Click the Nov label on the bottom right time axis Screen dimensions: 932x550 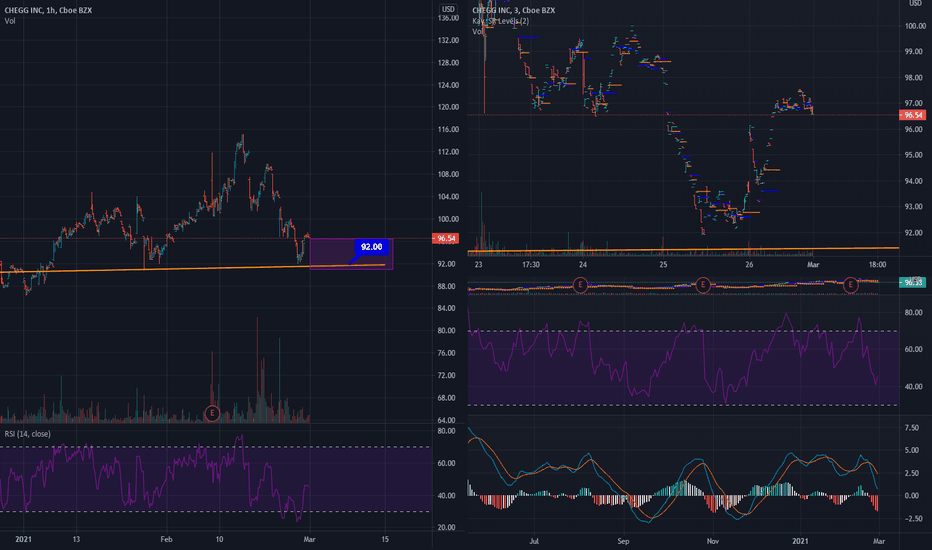click(713, 541)
